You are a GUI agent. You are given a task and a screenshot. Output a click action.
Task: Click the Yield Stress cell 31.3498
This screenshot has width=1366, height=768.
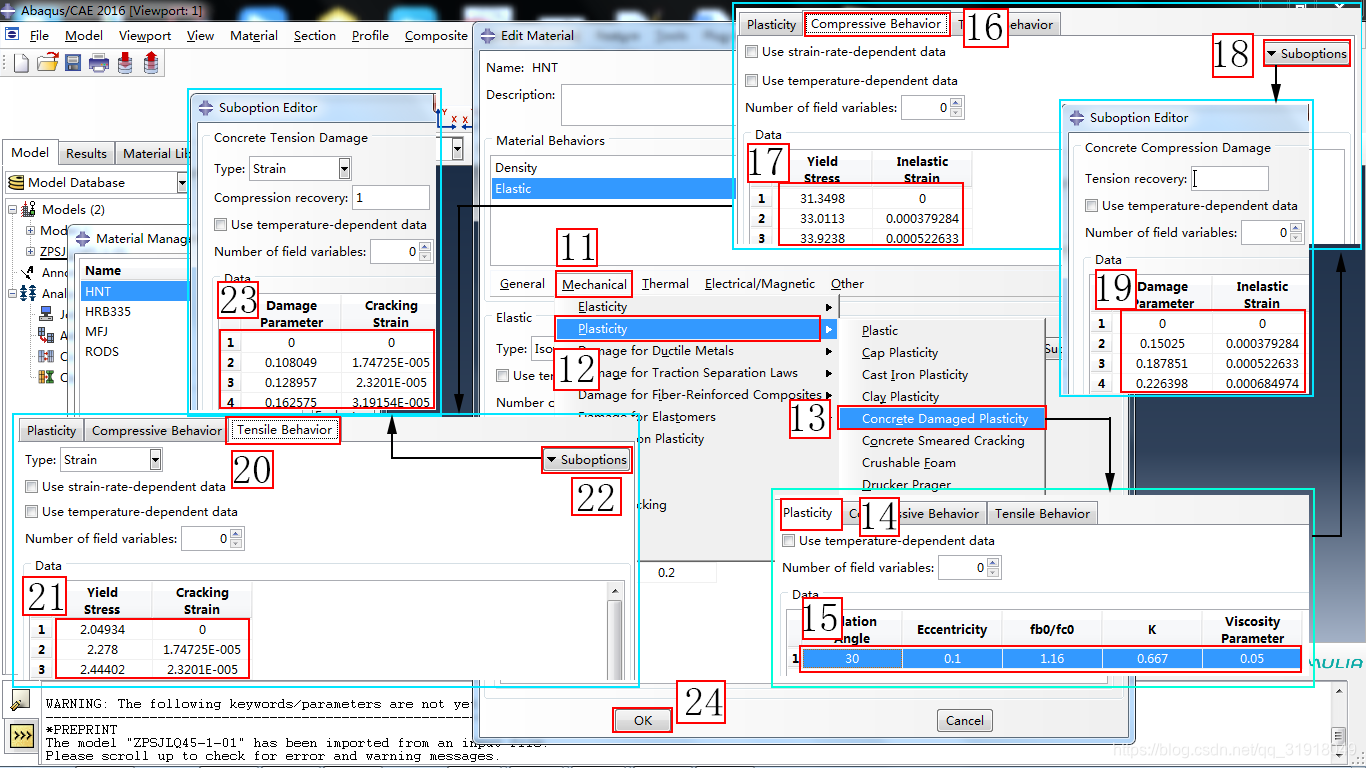point(822,199)
